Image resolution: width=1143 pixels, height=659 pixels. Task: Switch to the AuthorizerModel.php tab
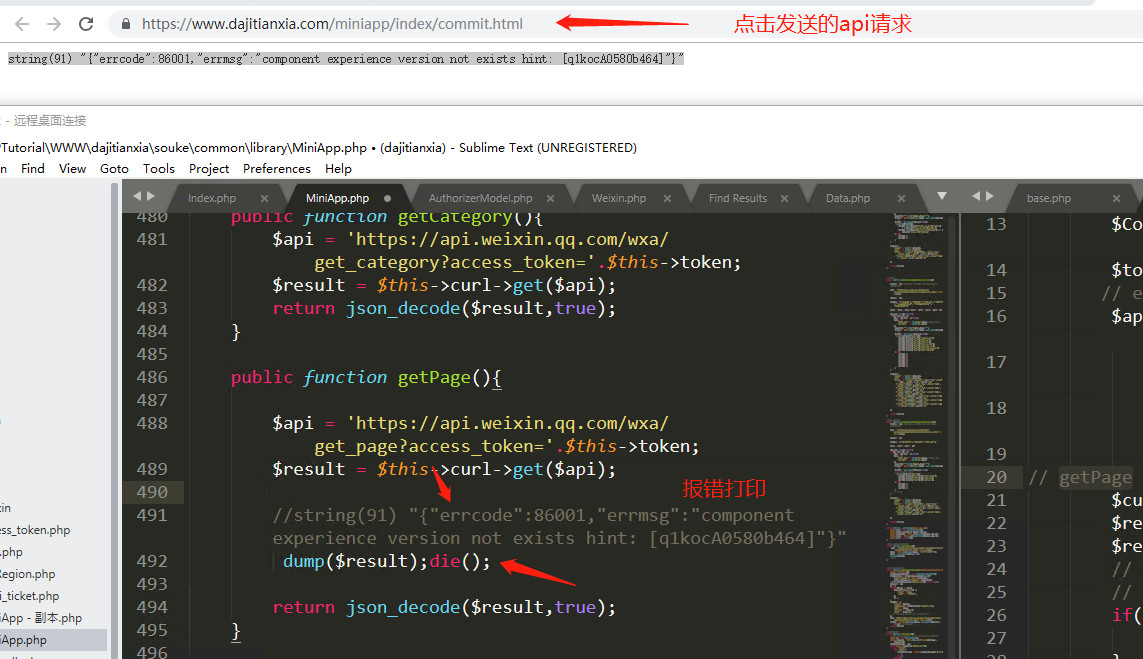click(x=480, y=198)
